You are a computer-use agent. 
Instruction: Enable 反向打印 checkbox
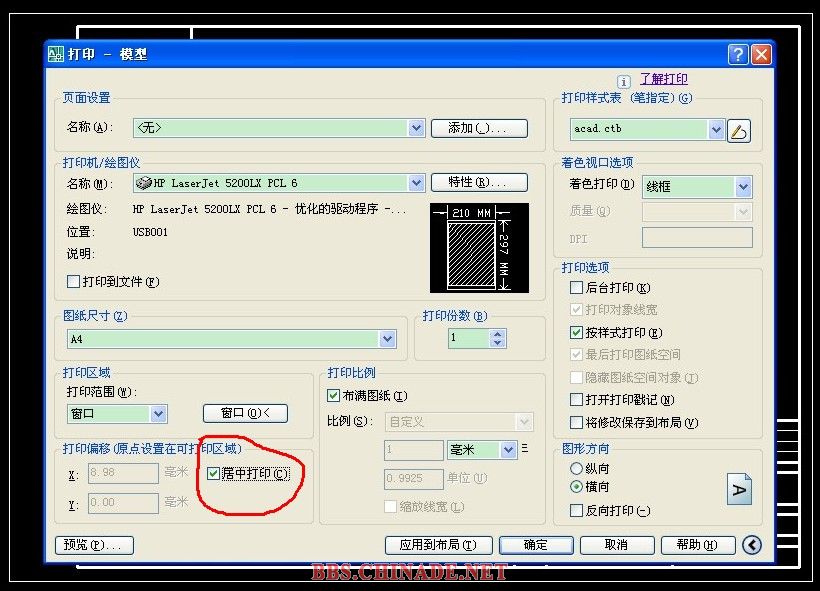[x=576, y=510]
